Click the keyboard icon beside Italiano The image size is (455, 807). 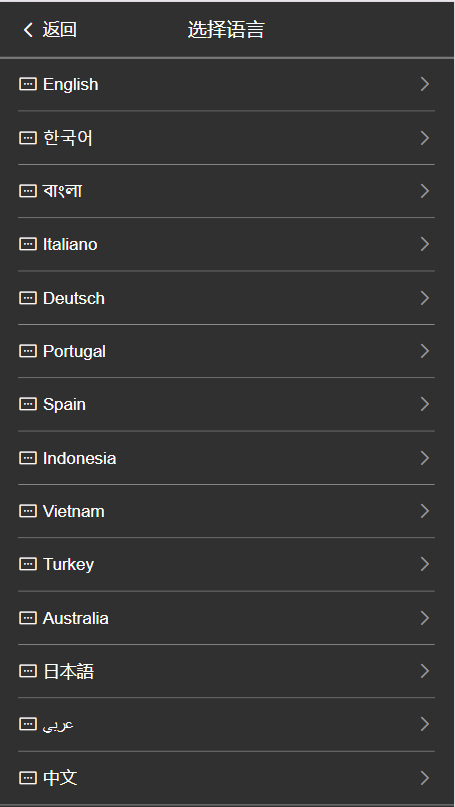coord(28,244)
